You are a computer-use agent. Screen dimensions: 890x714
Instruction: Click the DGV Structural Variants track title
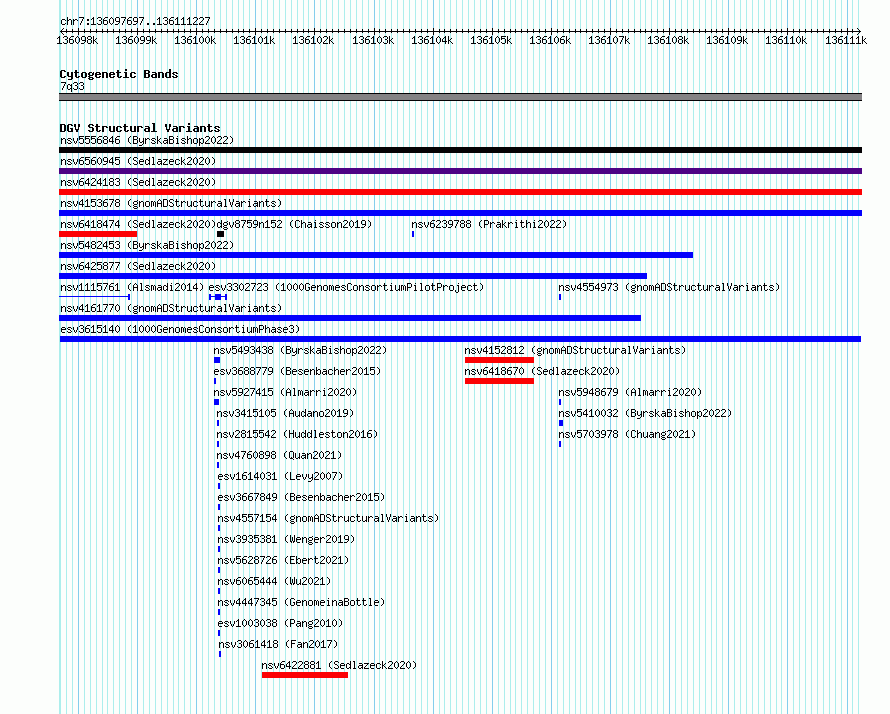(x=140, y=128)
